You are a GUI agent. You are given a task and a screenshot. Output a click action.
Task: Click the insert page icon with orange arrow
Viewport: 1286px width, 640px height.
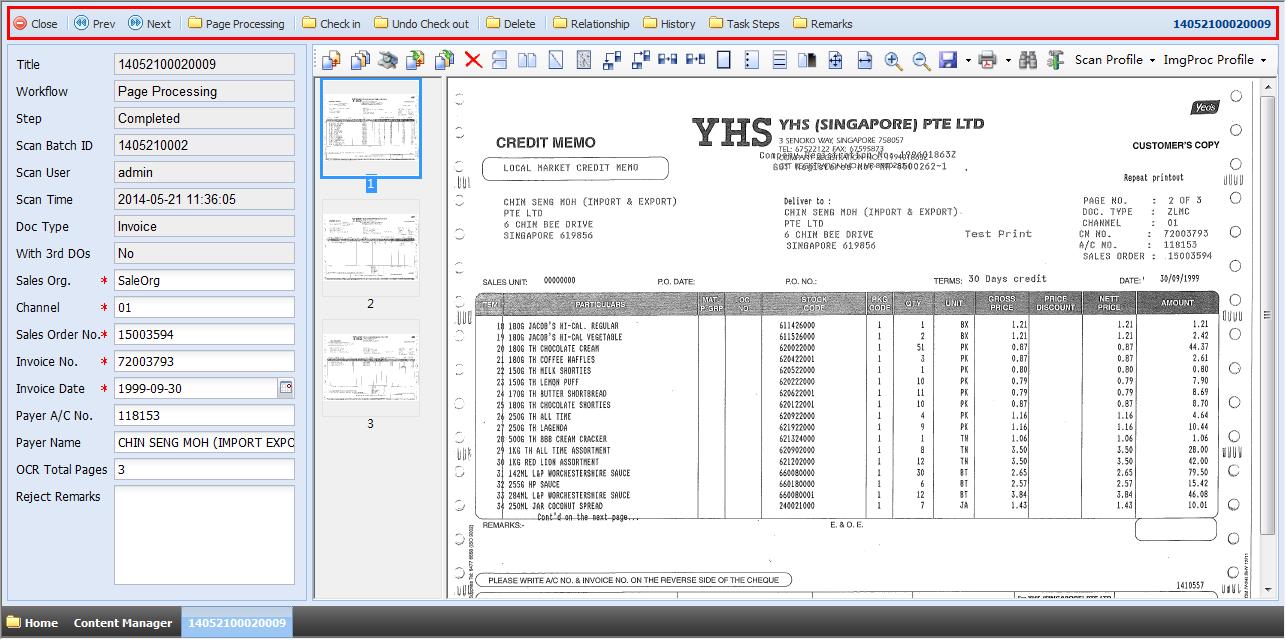pos(329,60)
